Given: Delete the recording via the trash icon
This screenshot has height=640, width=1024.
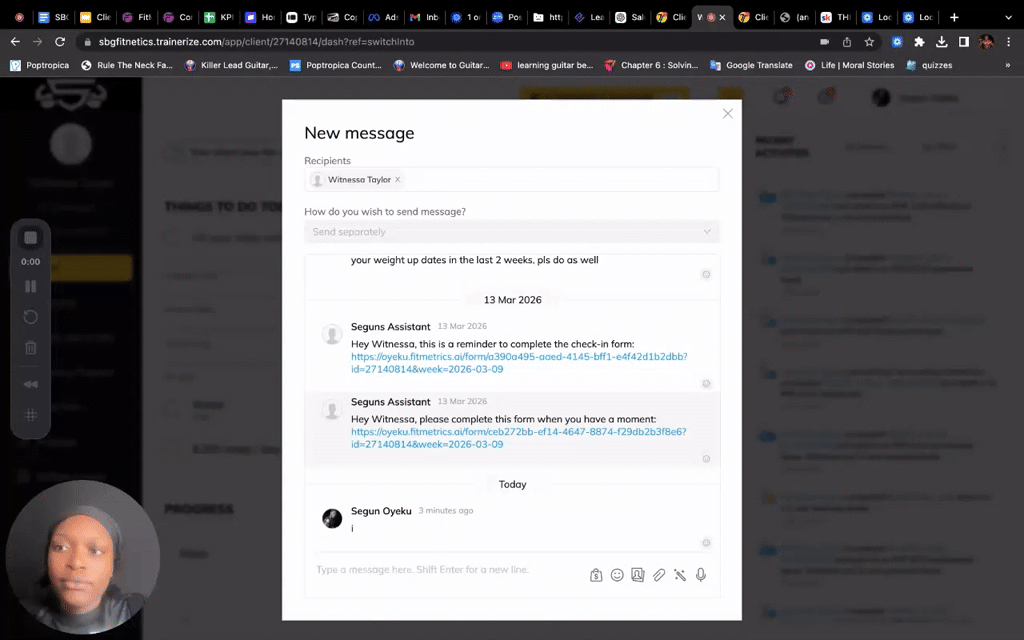Looking at the screenshot, I should coord(30,347).
